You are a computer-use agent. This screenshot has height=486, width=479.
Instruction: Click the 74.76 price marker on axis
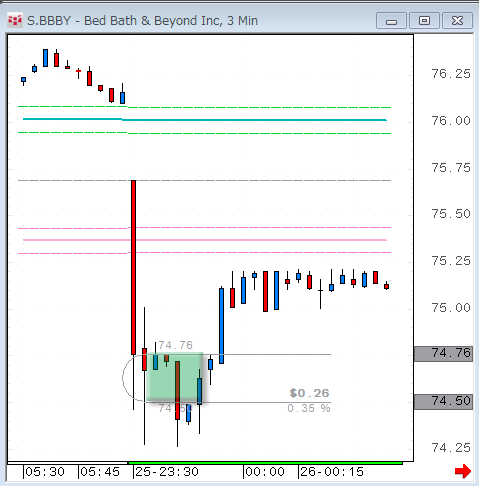tap(443, 353)
